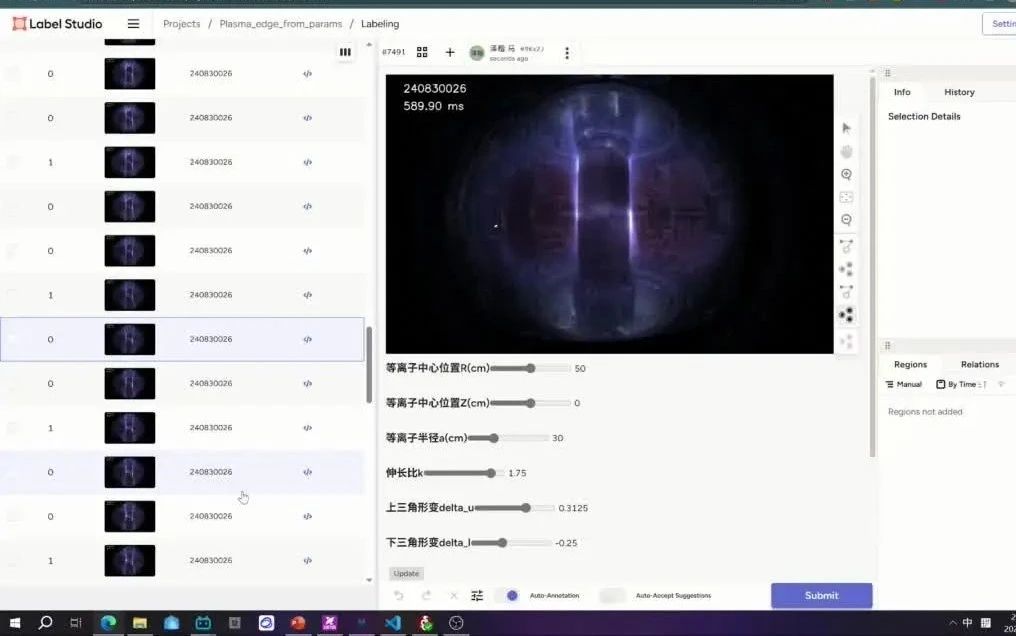
Task: Click the zoom out magnifier tool
Action: pyautogui.click(x=846, y=220)
